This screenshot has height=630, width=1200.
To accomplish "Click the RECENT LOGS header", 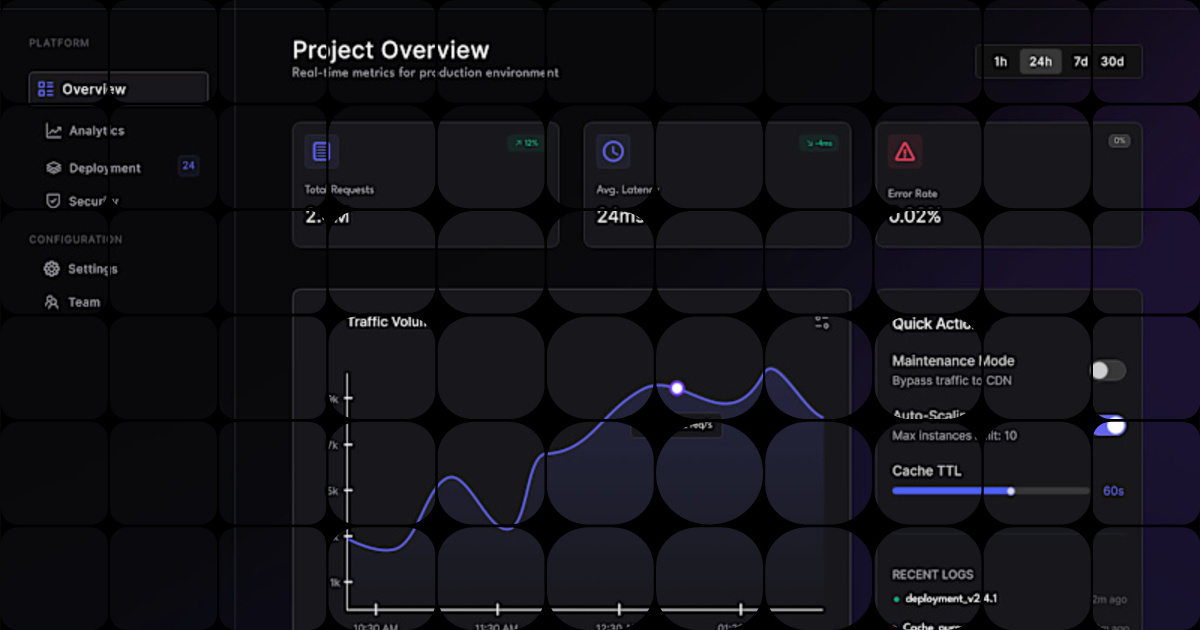I will (932, 575).
